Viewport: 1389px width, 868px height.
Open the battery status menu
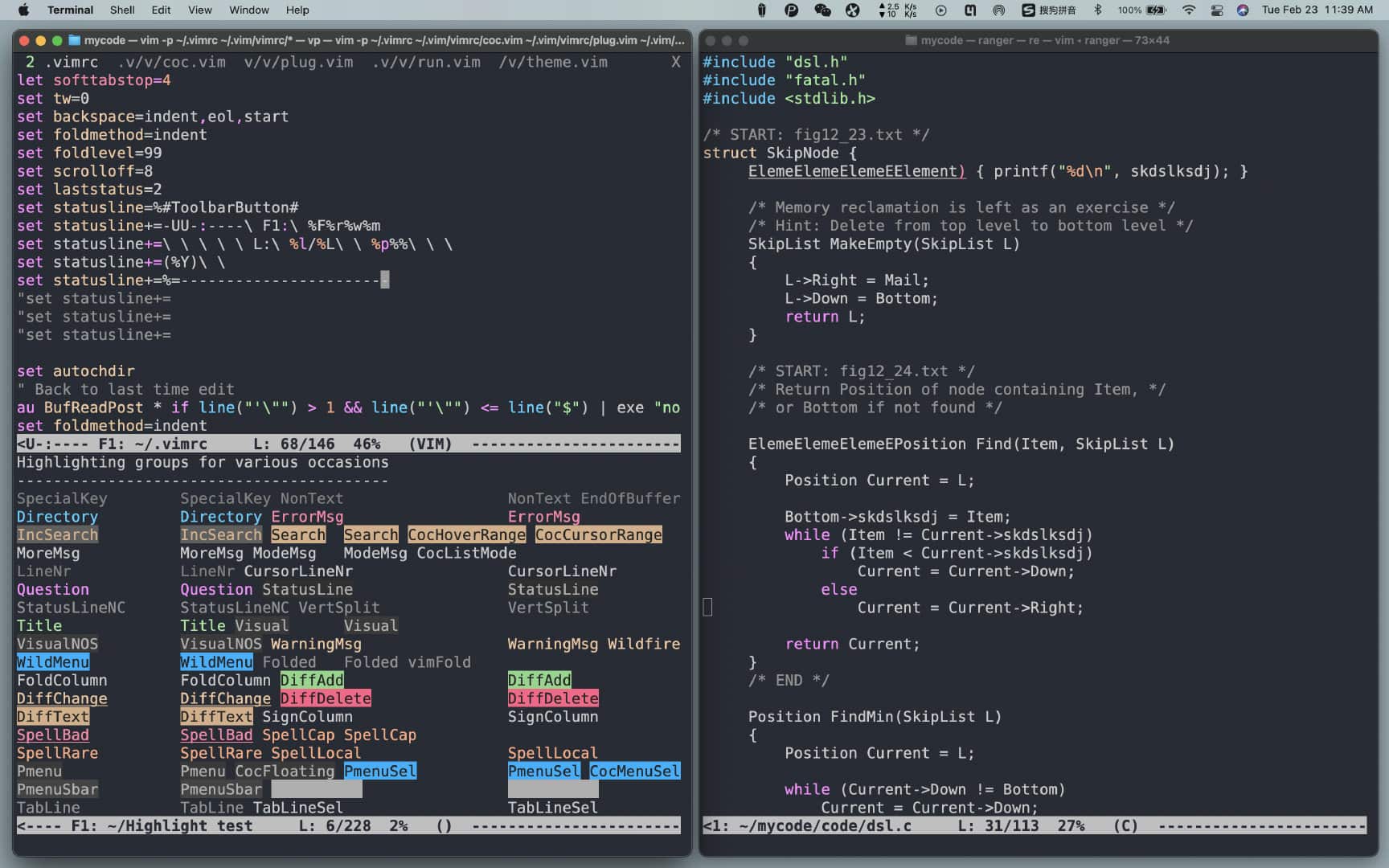tap(1141, 10)
